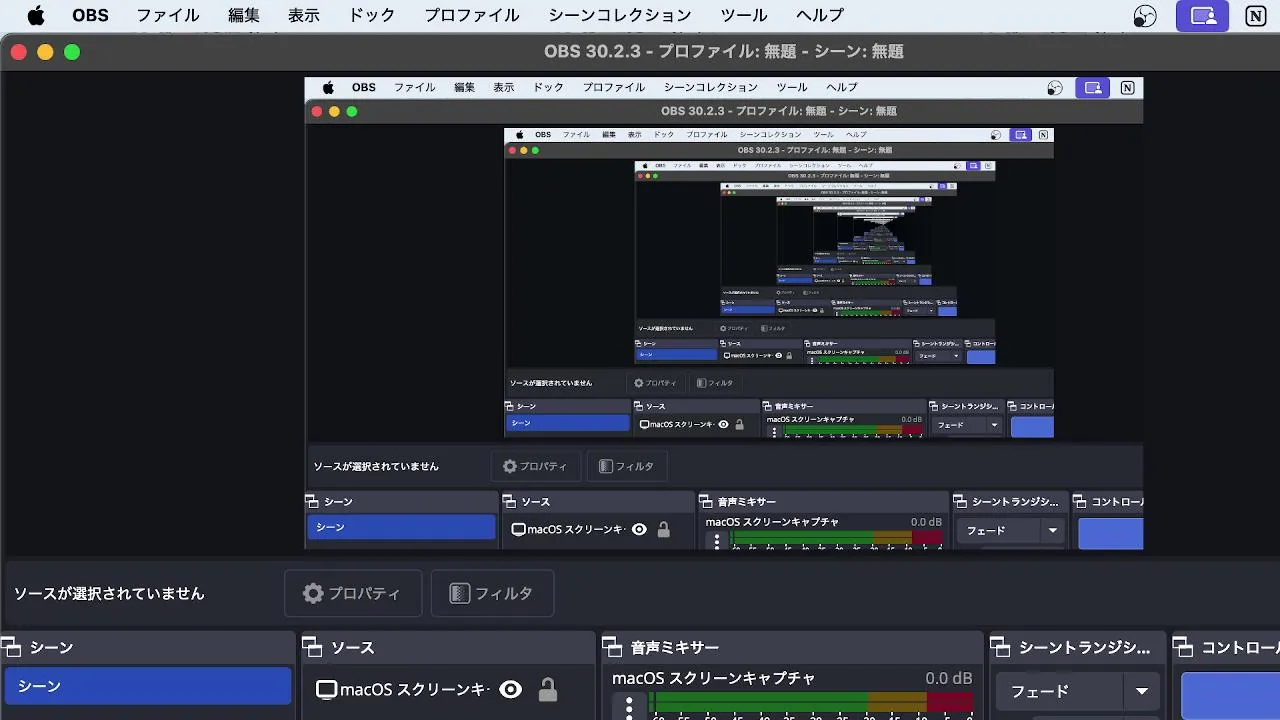Click the float icon of the main 音声ミキサー dock
This screenshot has width=1280, height=720.
(612, 647)
